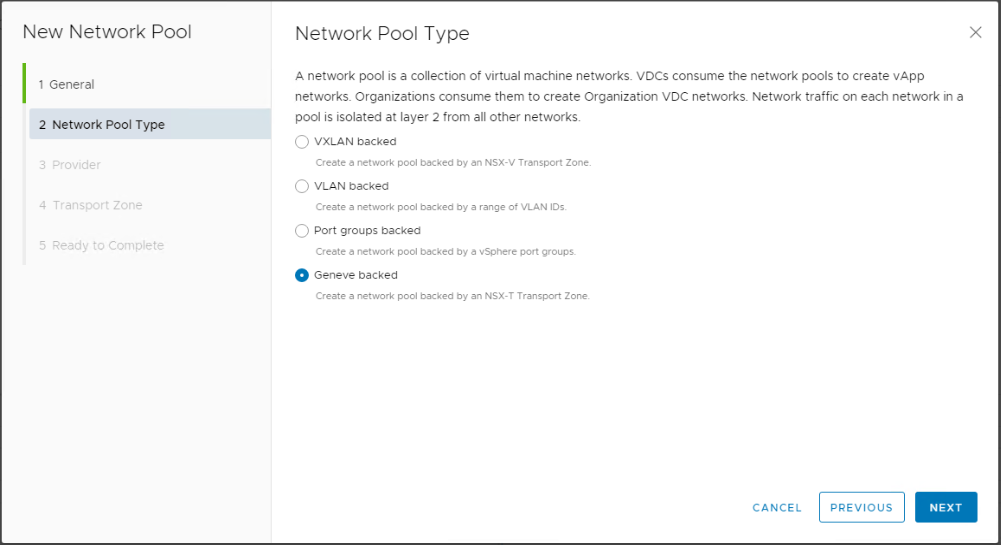Select the Geneve backed radio button

(302, 275)
